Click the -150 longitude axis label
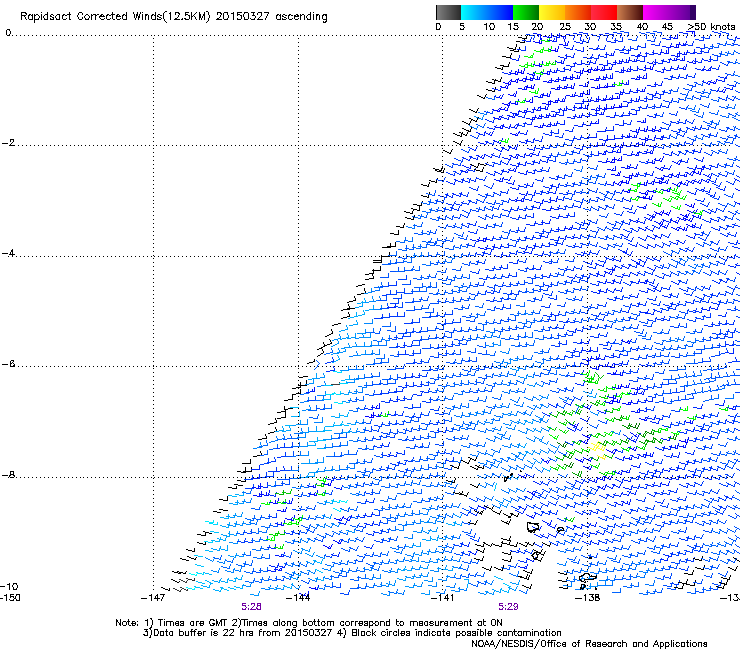Viewport: 740px width, 650px height. [10, 598]
